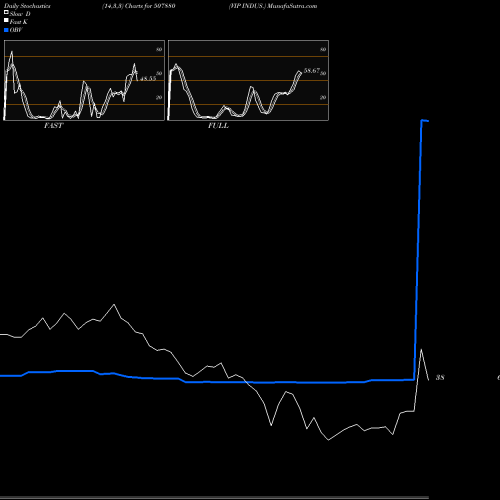500x500 pixels.
Task: Click the MunafaSutra.com watermark text
Action: 292,6
